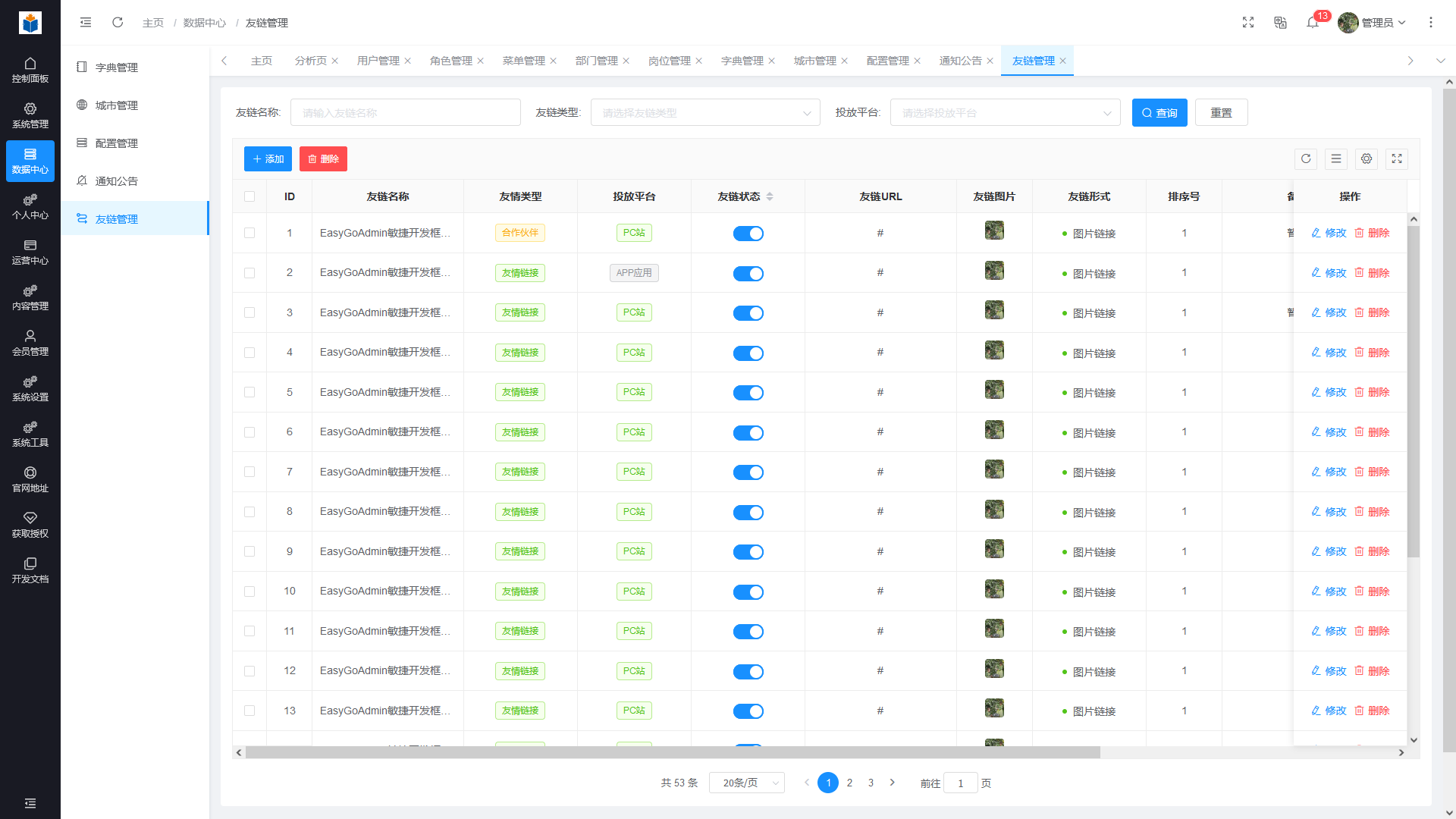Click the horizontal table scrollbar

coord(672,752)
